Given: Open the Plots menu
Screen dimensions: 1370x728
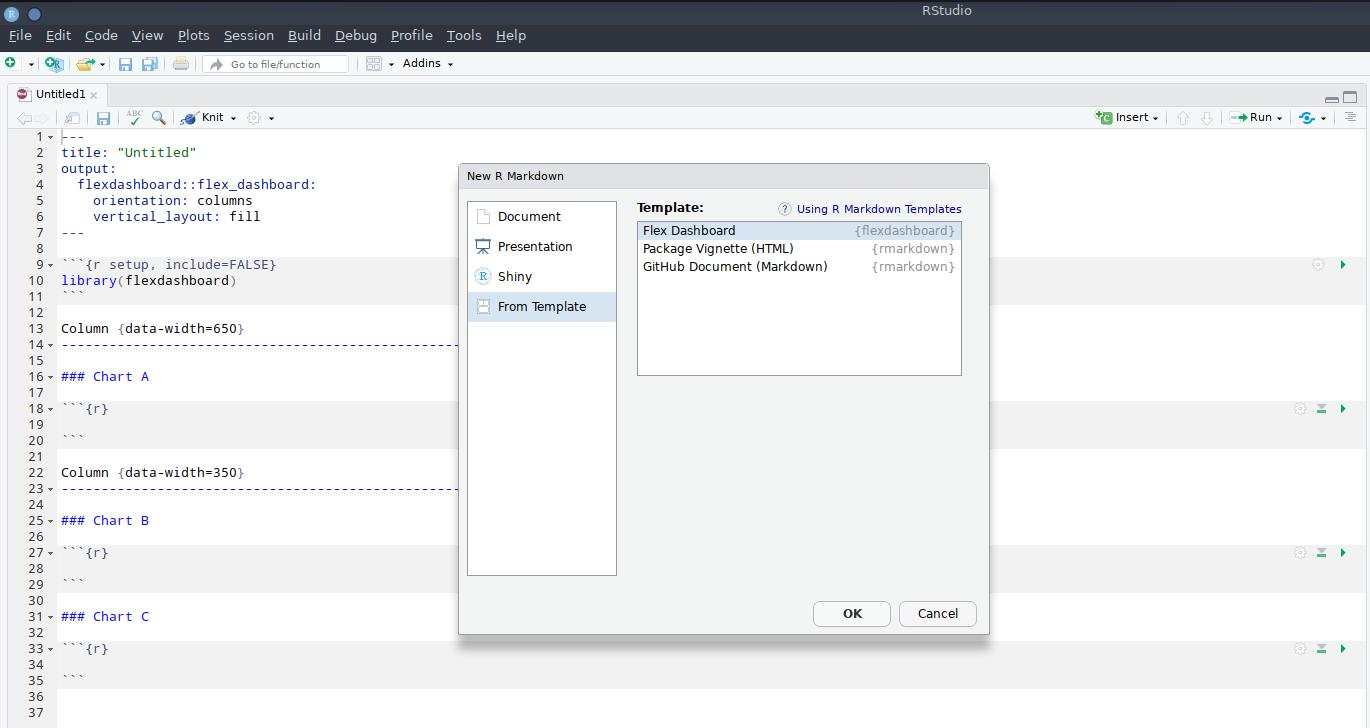Looking at the screenshot, I should point(193,35).
